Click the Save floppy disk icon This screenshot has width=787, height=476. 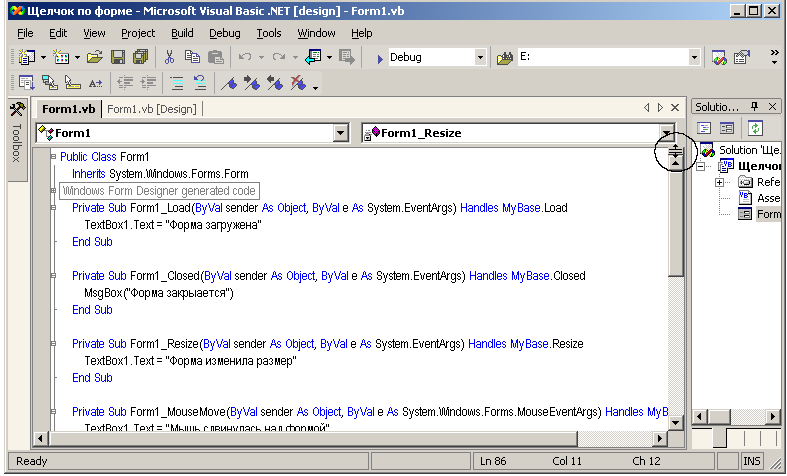[x=117, y=58]
